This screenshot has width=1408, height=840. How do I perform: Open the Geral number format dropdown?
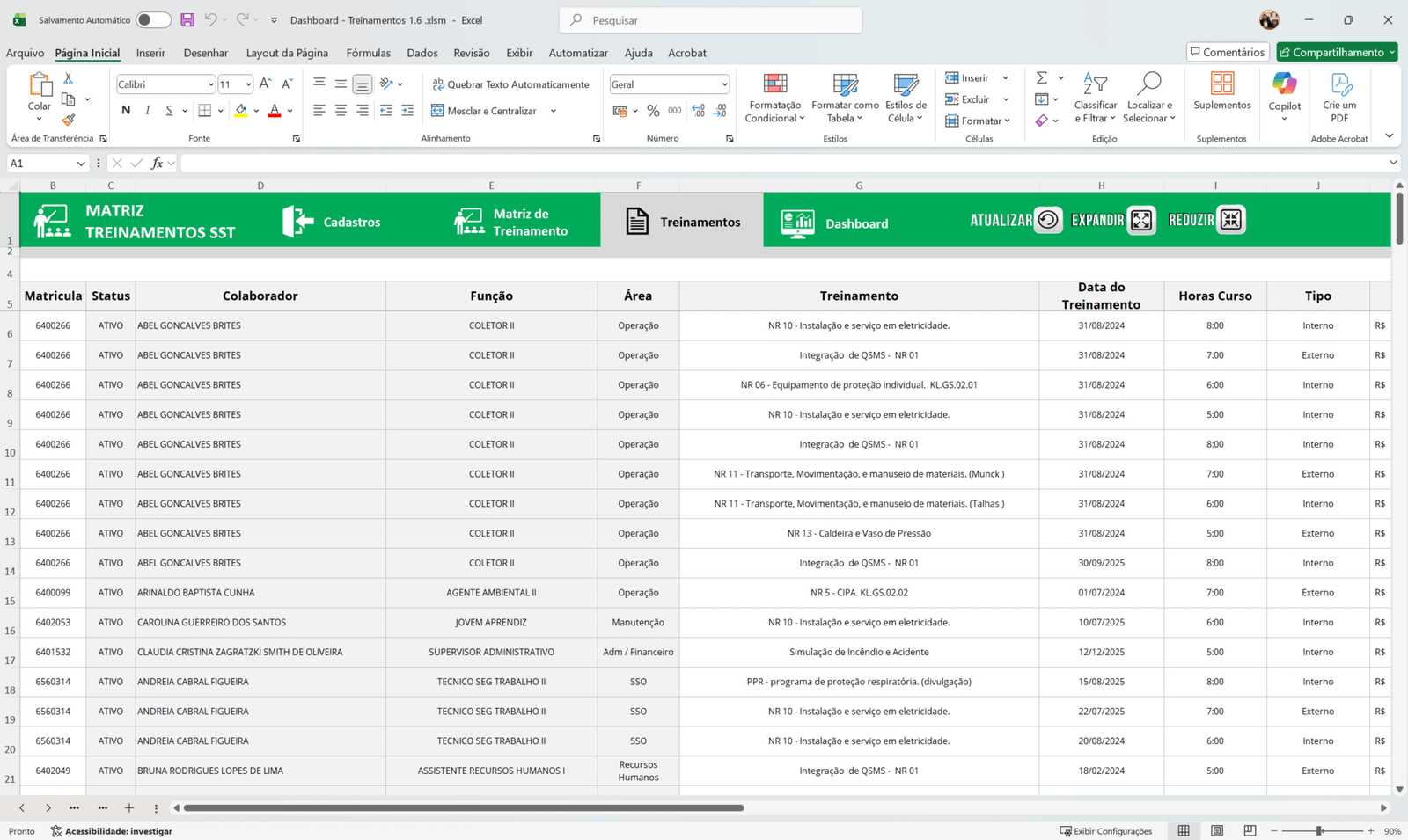click(x=724, y=84)
